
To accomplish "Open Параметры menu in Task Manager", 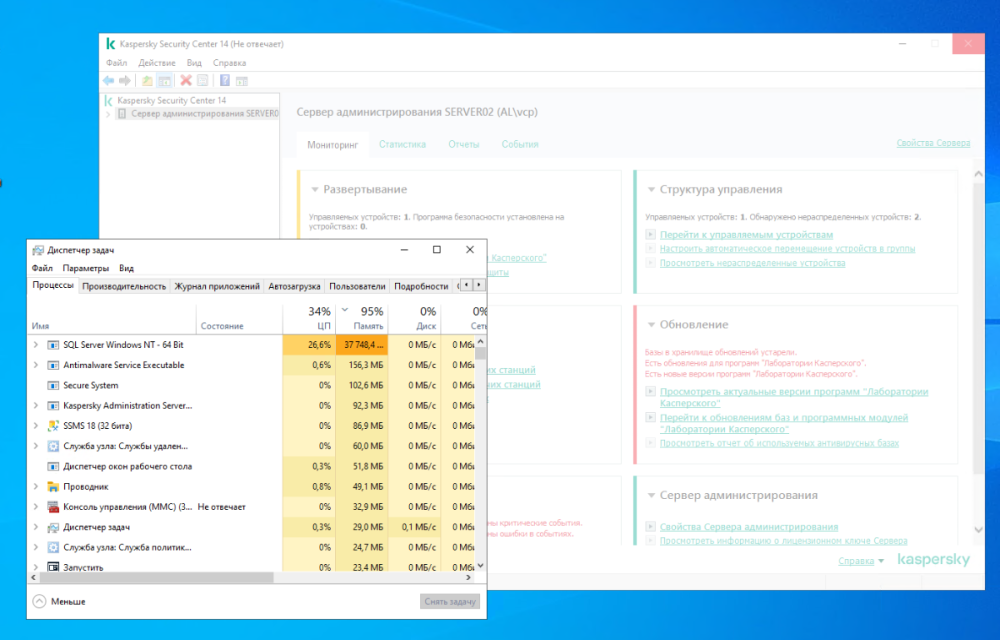I will click(x=85, y=268).
